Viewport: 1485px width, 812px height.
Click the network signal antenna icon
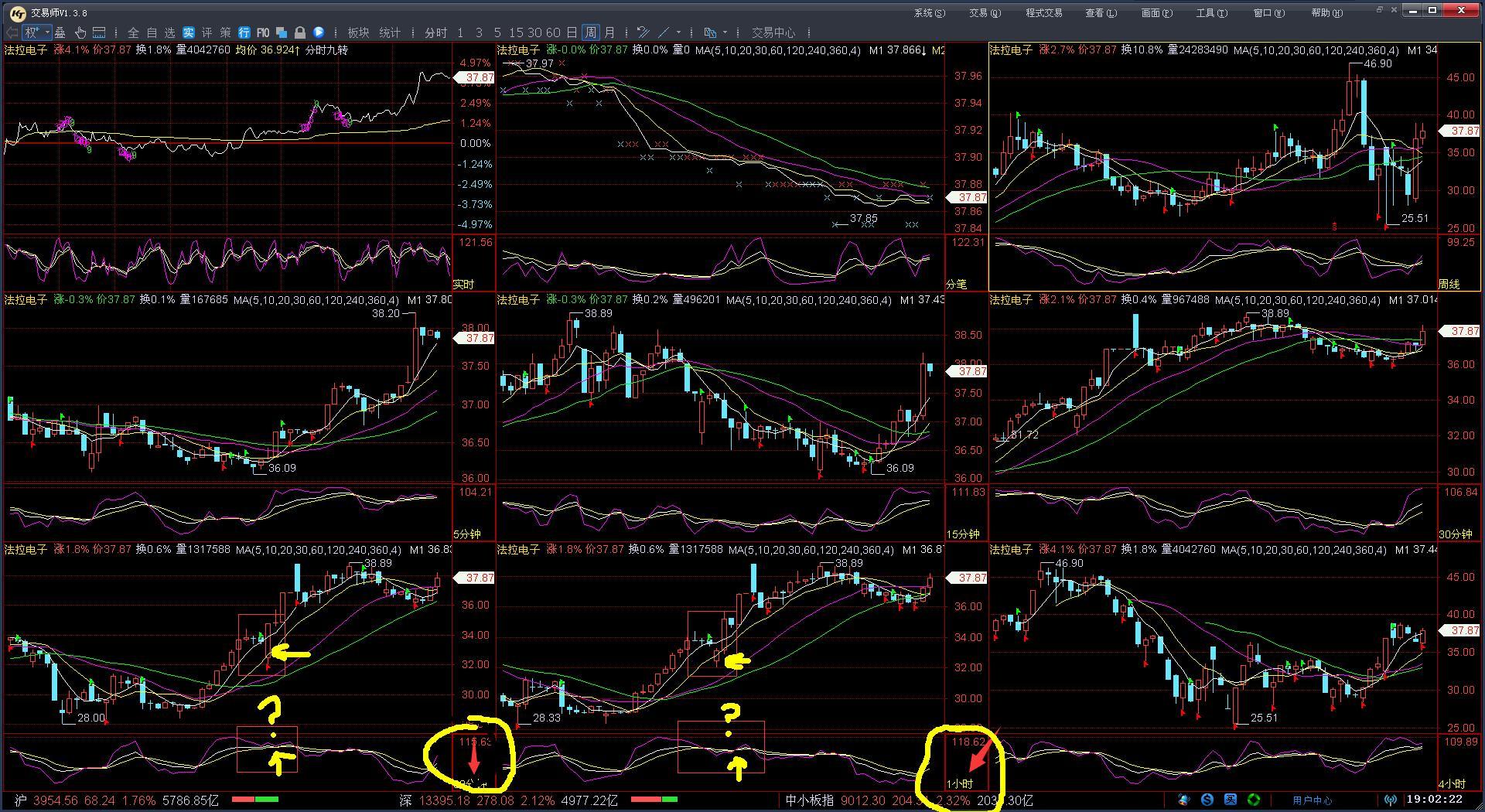tap(1390, 800)
